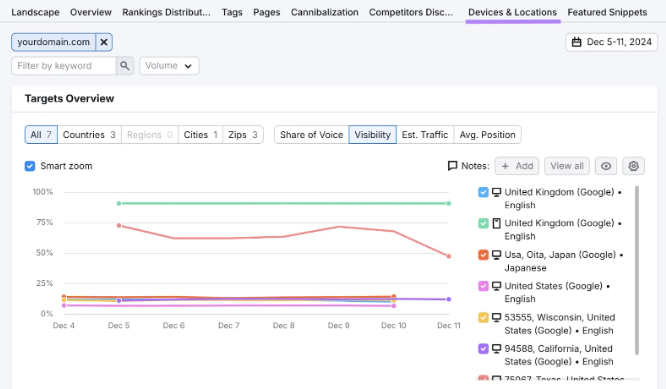
Task: Click the Notes speech bubble icon
Action: [453, 166]
